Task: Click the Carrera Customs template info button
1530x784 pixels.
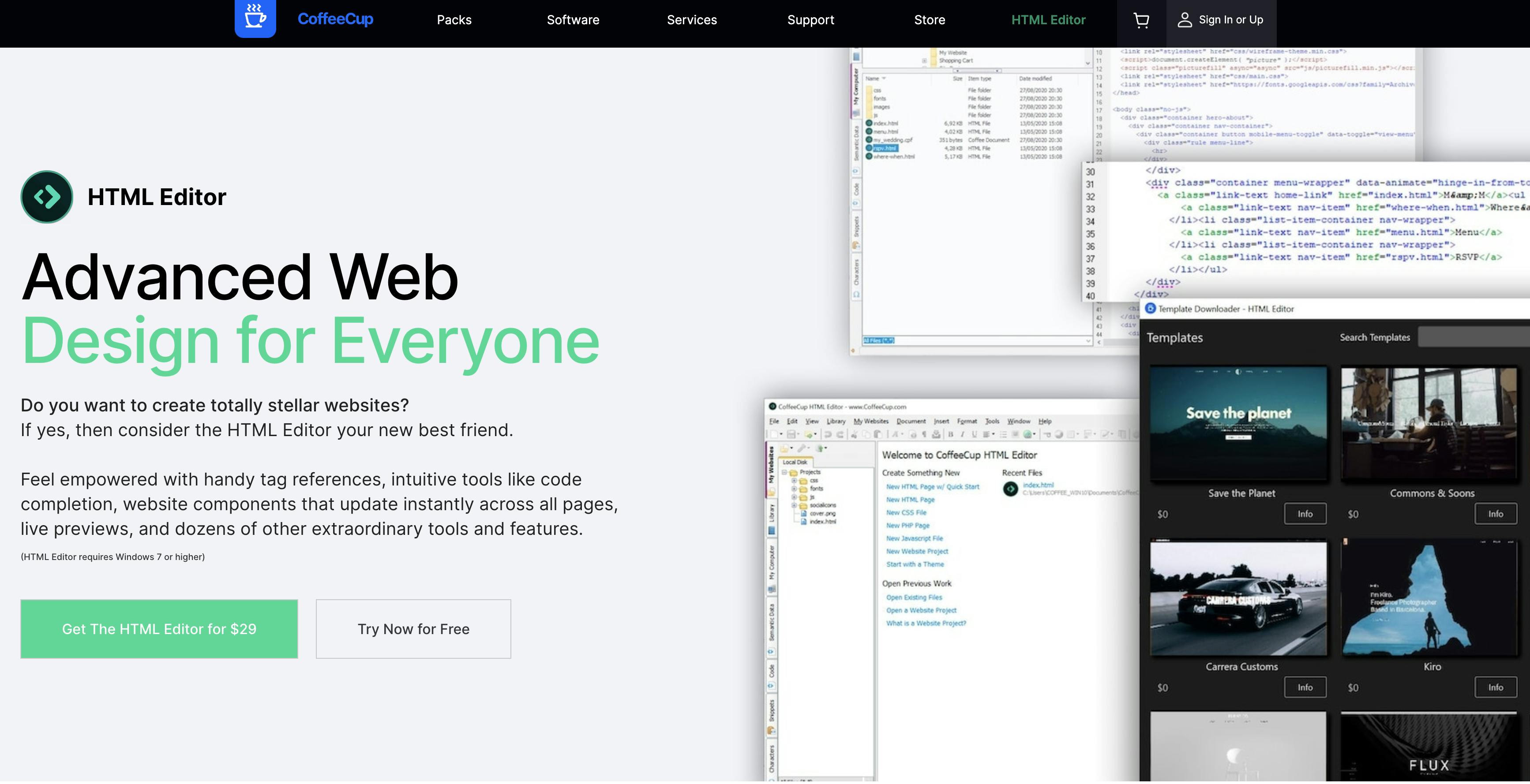Action: (x=1304, y=686)
